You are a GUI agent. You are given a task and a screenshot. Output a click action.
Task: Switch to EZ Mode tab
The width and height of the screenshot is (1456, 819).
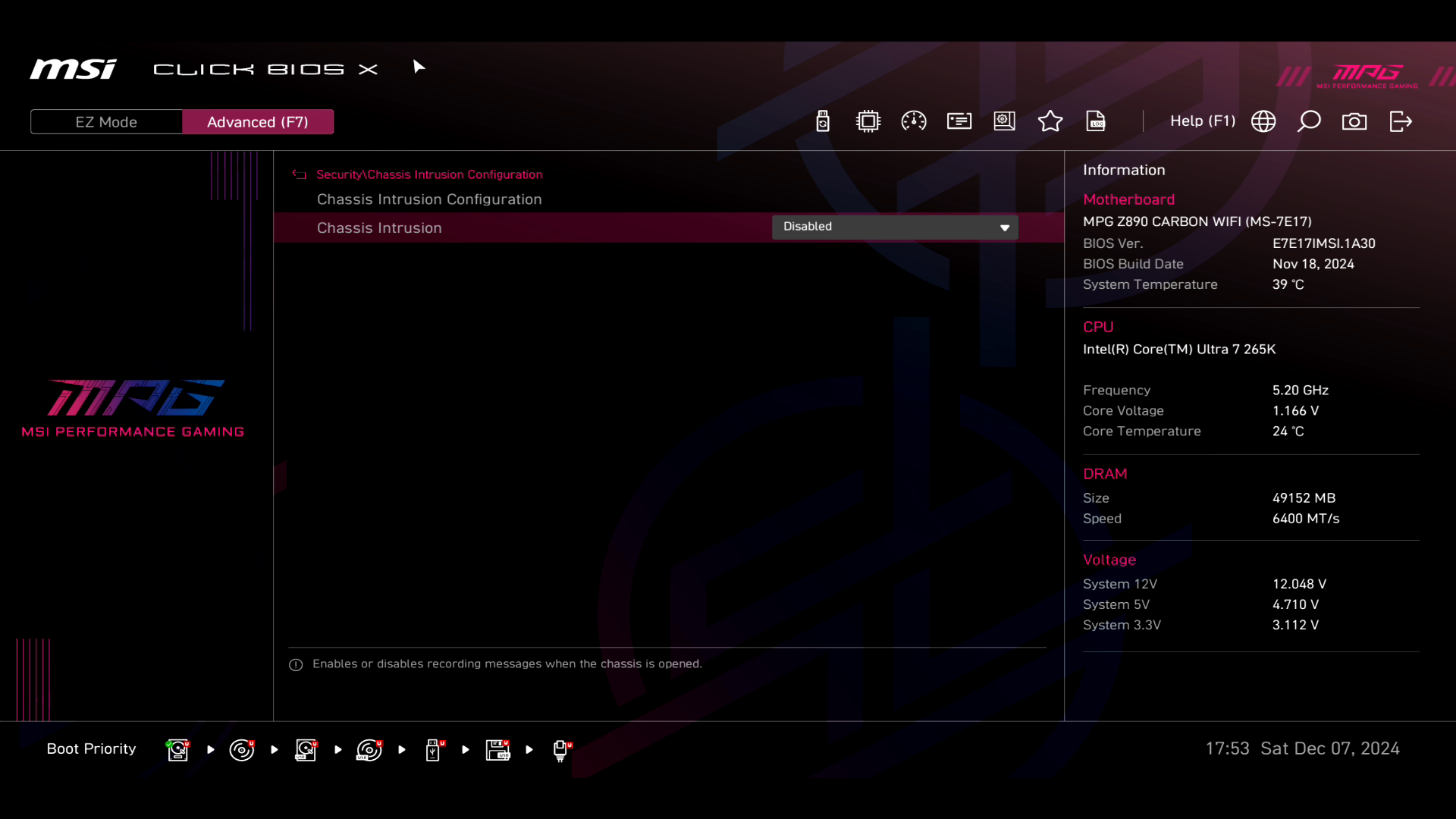coord(106,122)
